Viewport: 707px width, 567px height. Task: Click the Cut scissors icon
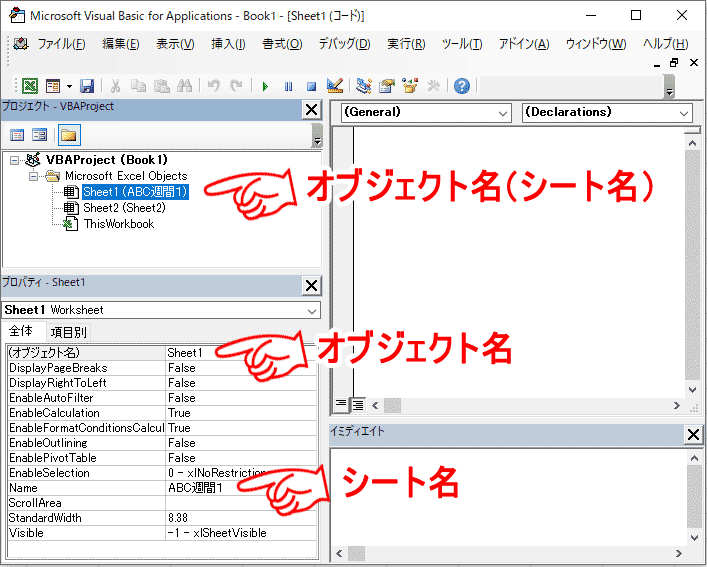[115, 86]
